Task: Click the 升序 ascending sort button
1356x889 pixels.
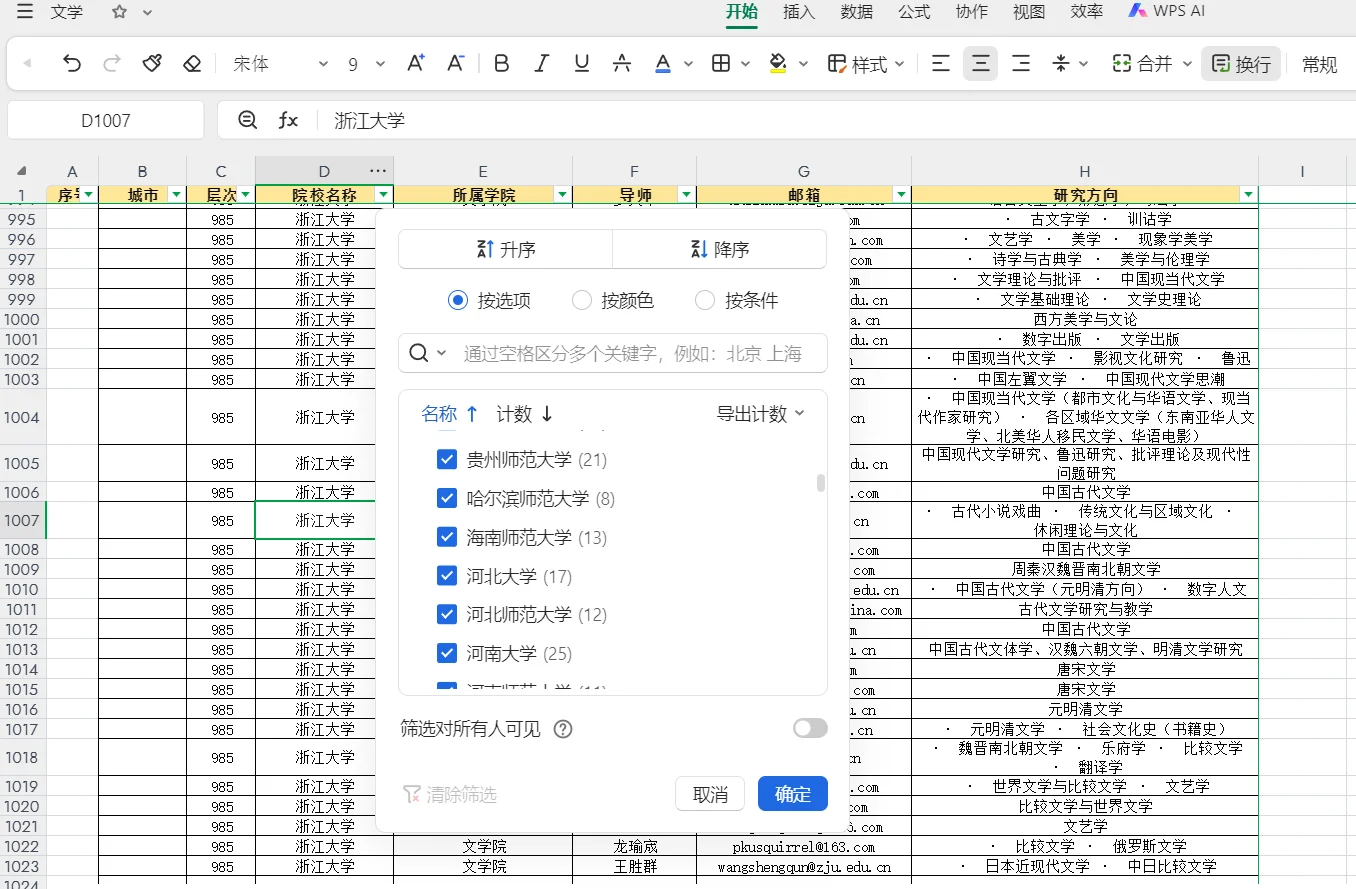Action: 506,249
